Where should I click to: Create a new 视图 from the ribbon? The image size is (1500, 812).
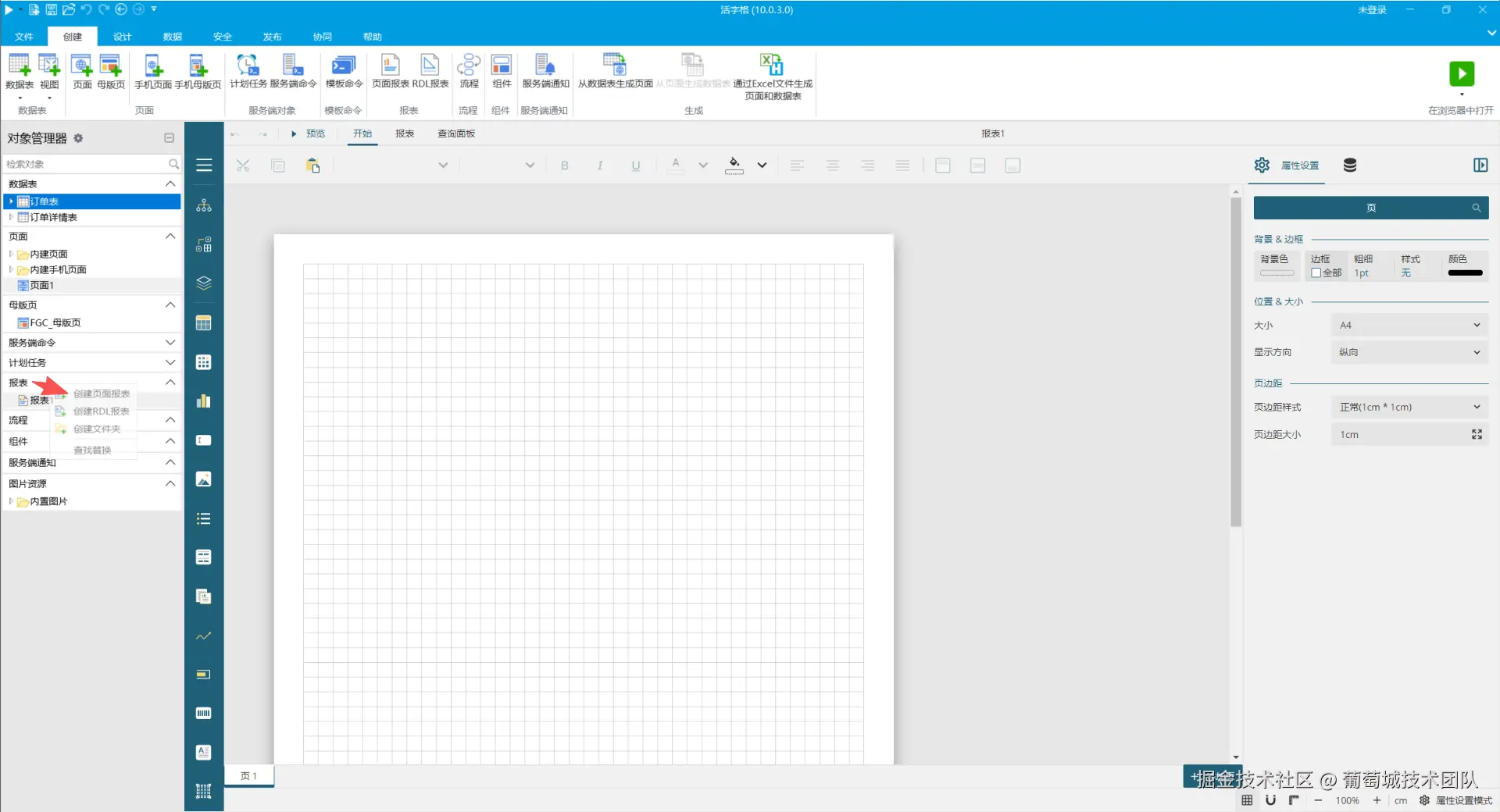tap(49, 71)
